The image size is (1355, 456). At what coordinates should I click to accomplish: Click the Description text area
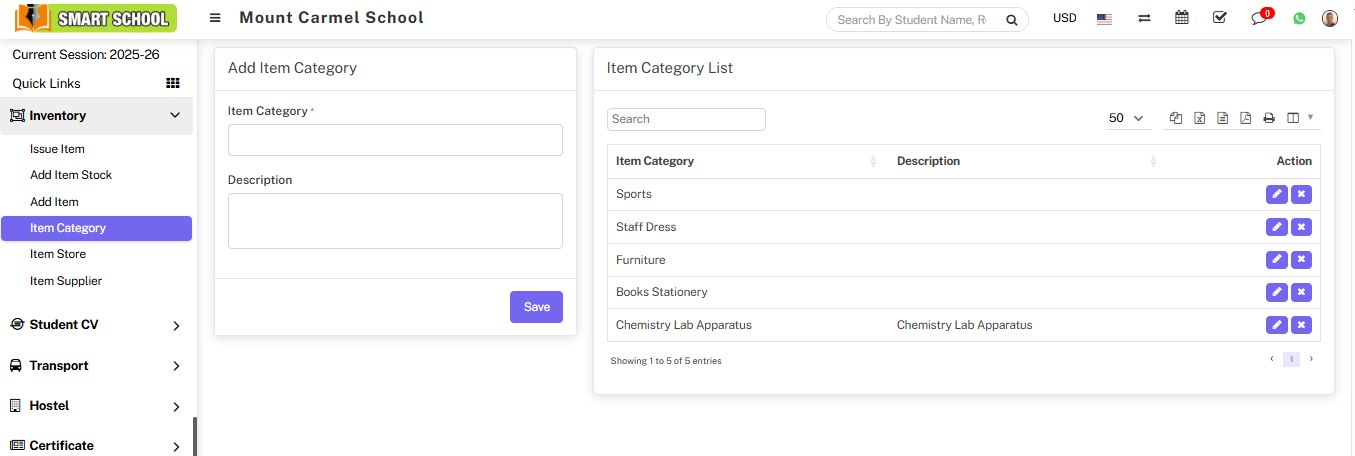coord(395,221)
